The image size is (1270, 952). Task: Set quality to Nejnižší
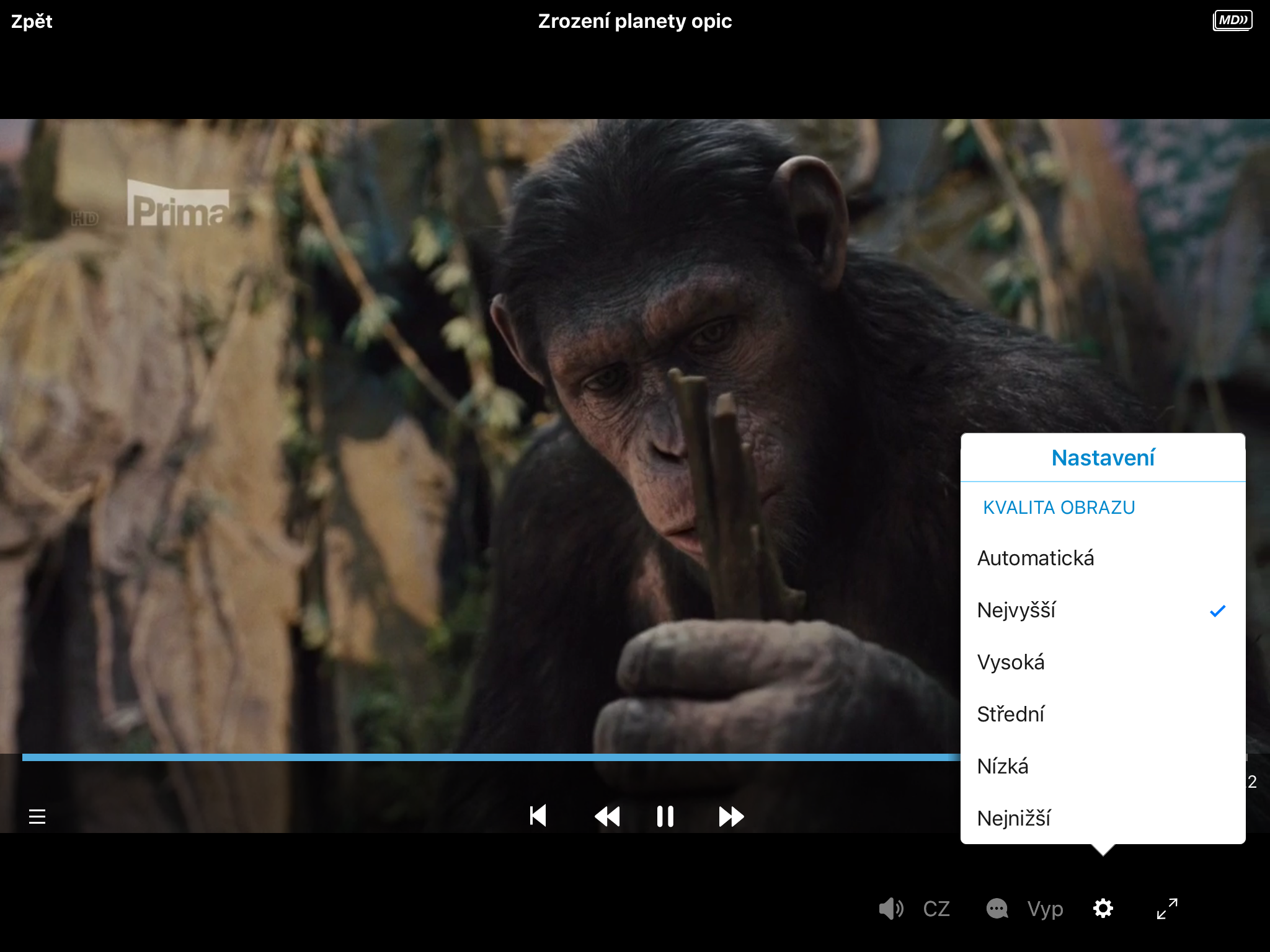click(1014, 819)
